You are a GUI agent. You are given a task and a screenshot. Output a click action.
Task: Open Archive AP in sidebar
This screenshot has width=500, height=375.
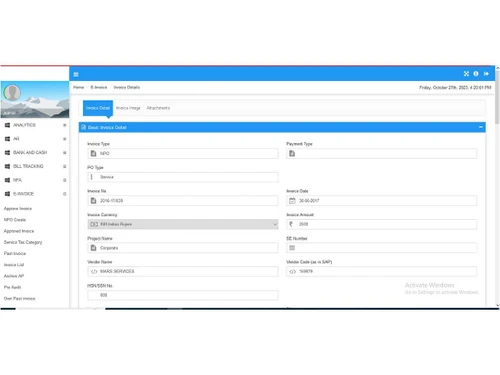pyautogui.click(x=14, y=276)
